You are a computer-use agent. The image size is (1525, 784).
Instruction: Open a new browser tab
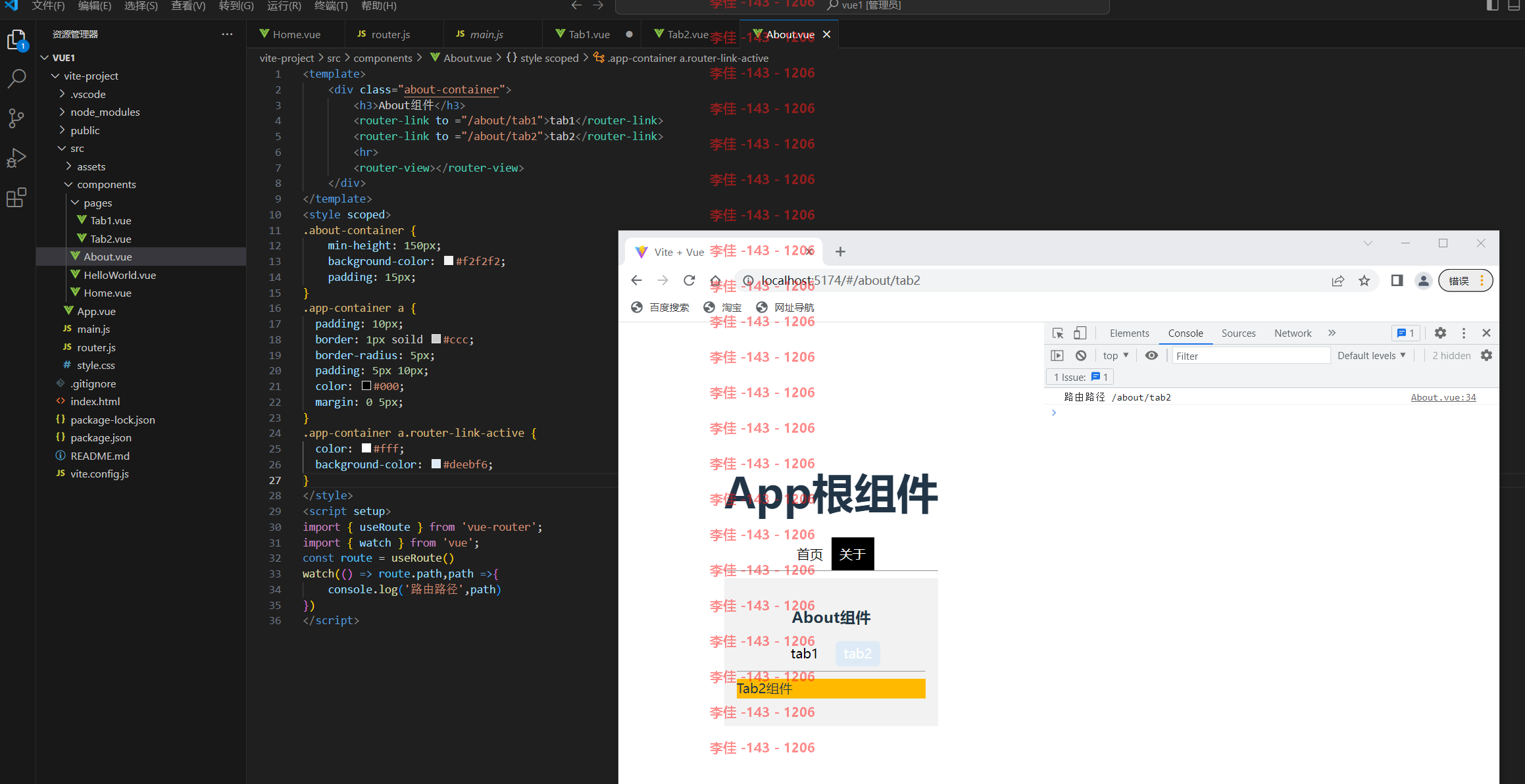click(x=840, y=252)
